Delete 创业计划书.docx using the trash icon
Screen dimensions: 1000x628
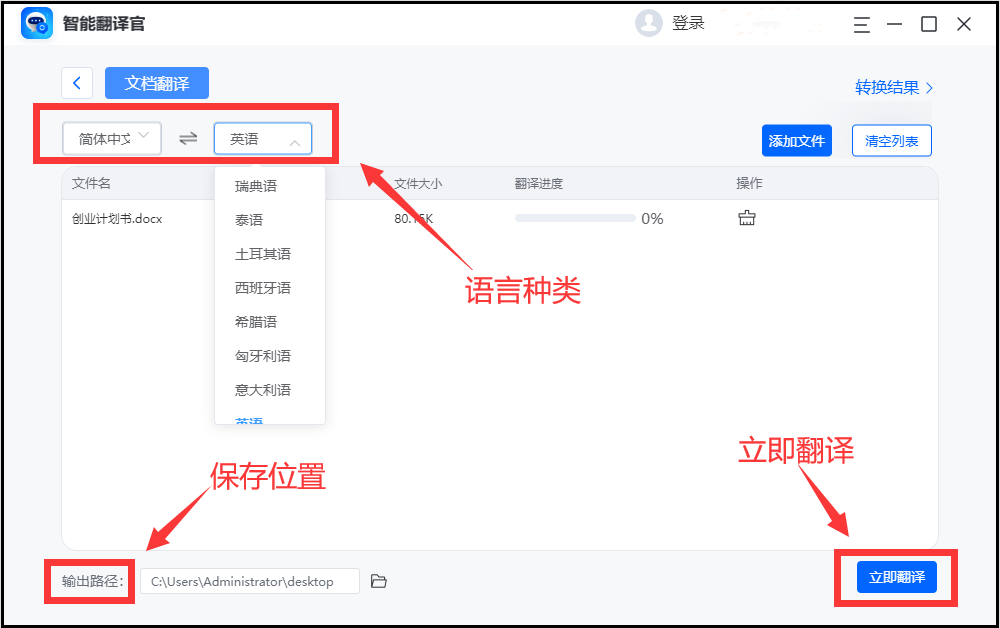[x=747, y=217]
